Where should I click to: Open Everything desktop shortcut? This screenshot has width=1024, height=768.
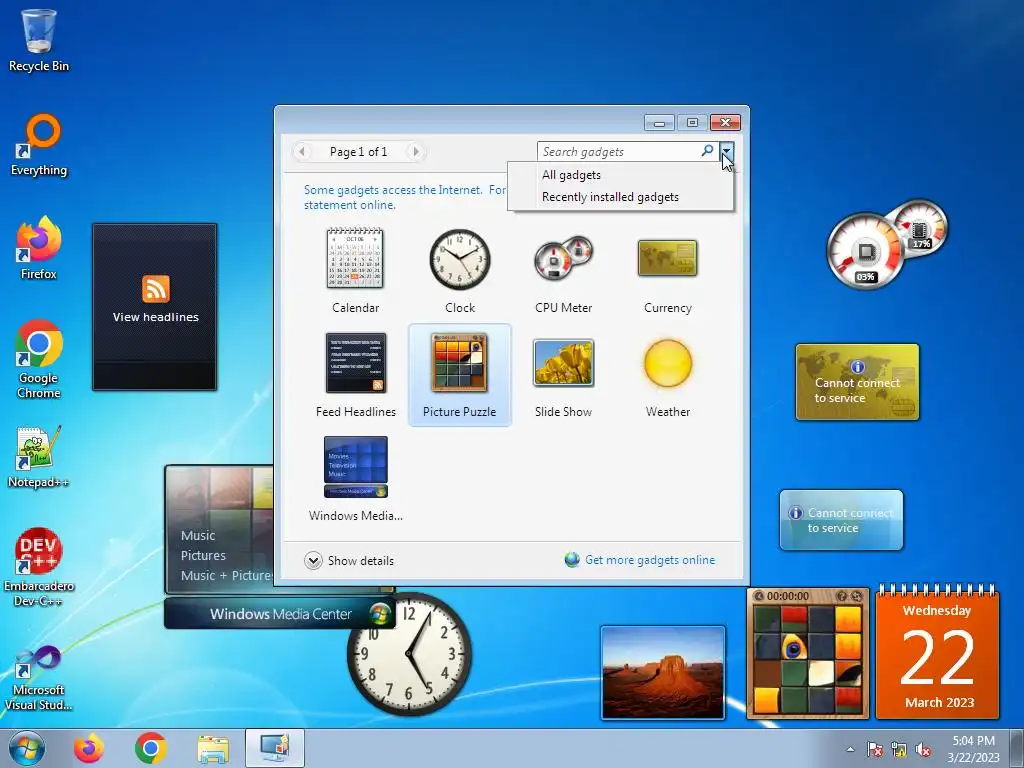[x=39, y=145]
